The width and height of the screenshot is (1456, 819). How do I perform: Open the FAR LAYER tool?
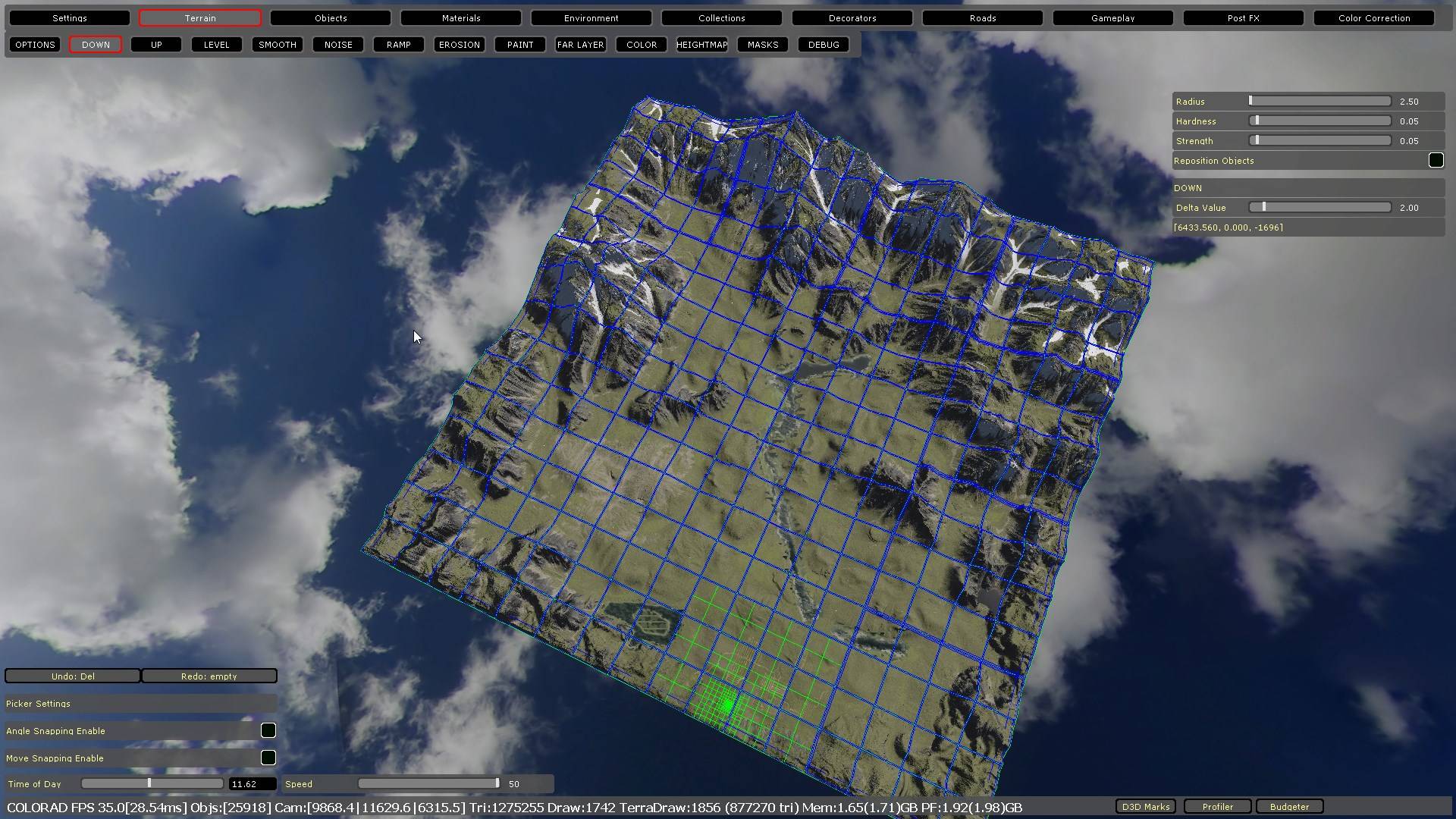click(x=581, y=45)
